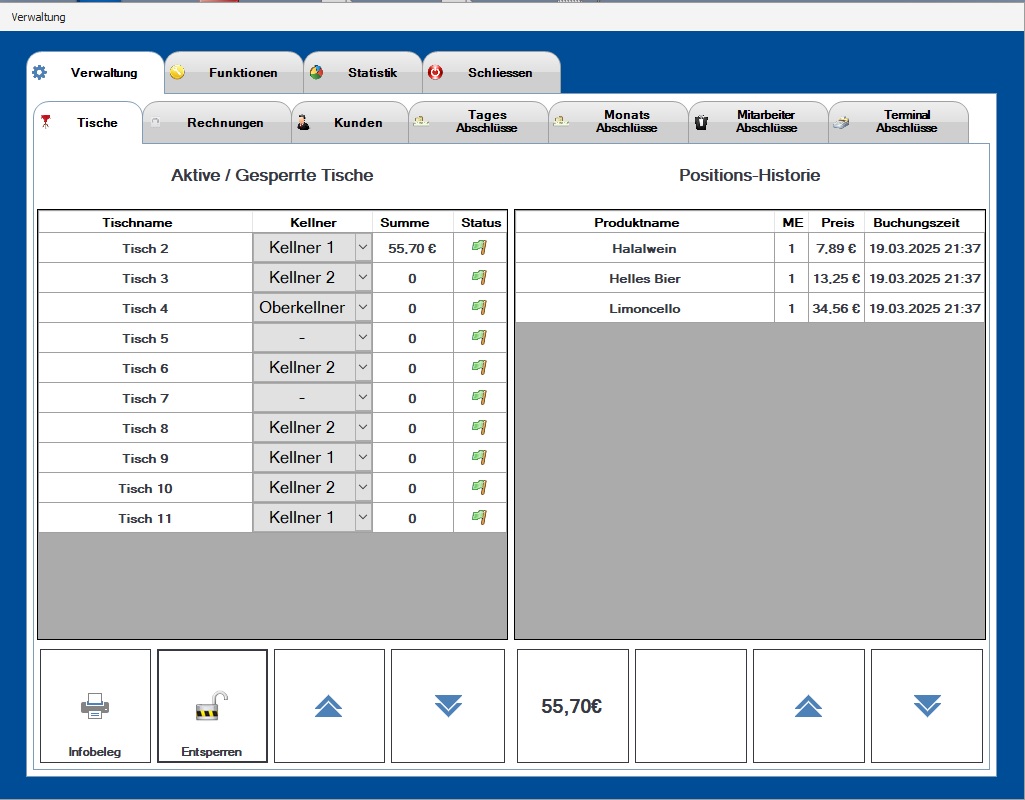1025x800 pixels.
Task: Select the Limoncello row in Positions-Historie
Action: pos(644,309)
